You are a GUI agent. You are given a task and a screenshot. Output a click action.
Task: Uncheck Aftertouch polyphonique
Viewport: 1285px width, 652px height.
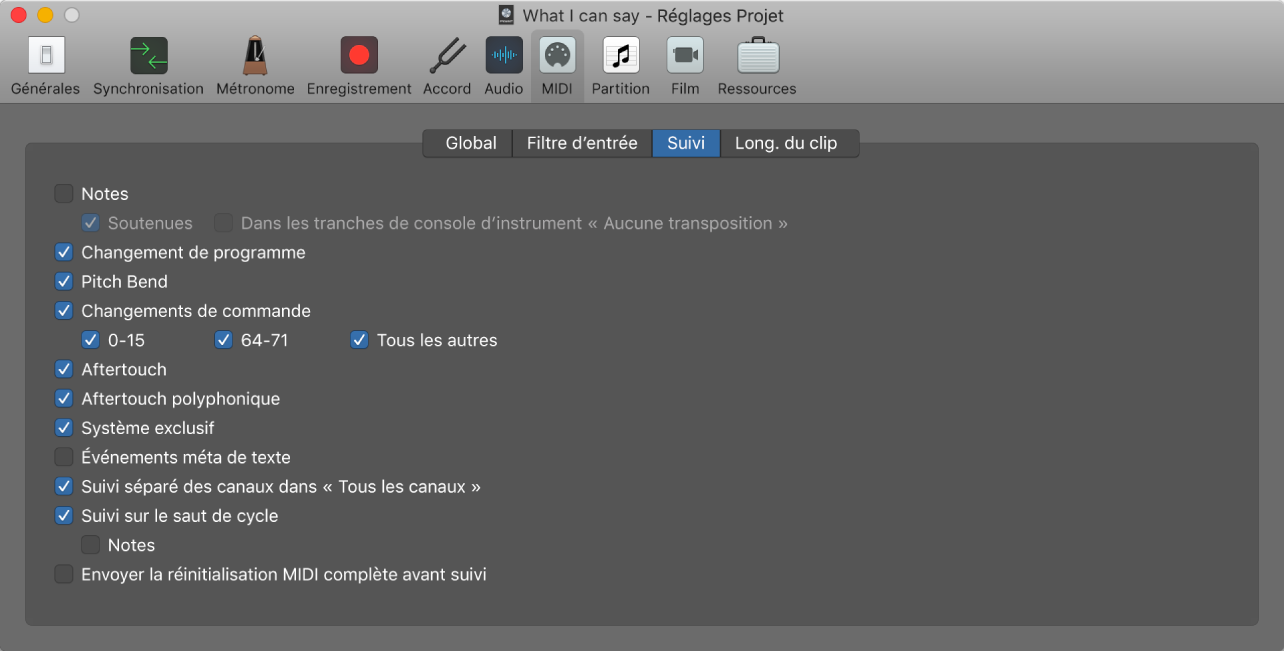[64, 398]
